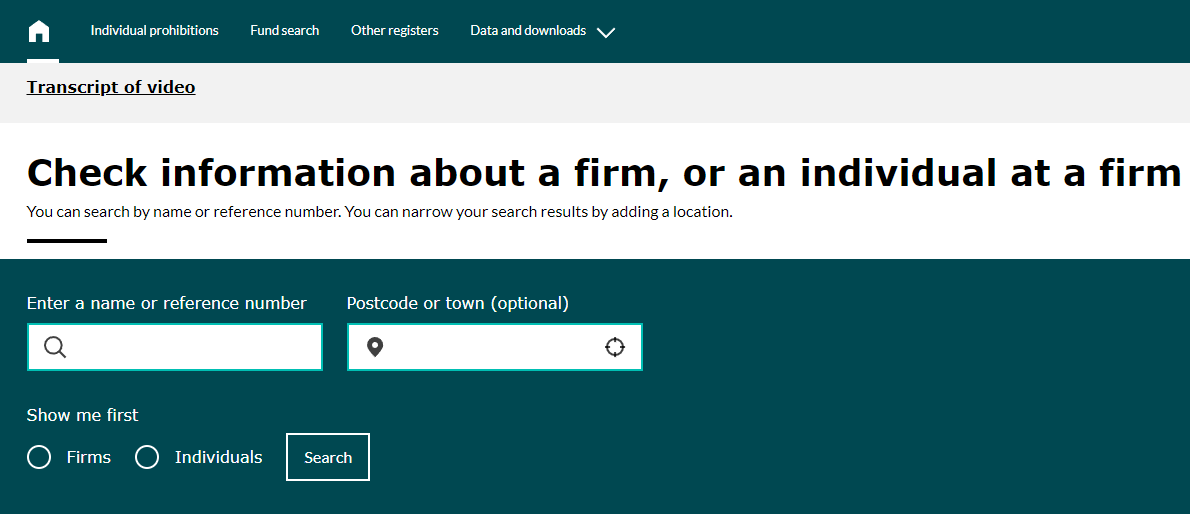This screenshot has width=1190, height=514.
Task: Click the 'You can search by name' description text
Action: [379, 212]
